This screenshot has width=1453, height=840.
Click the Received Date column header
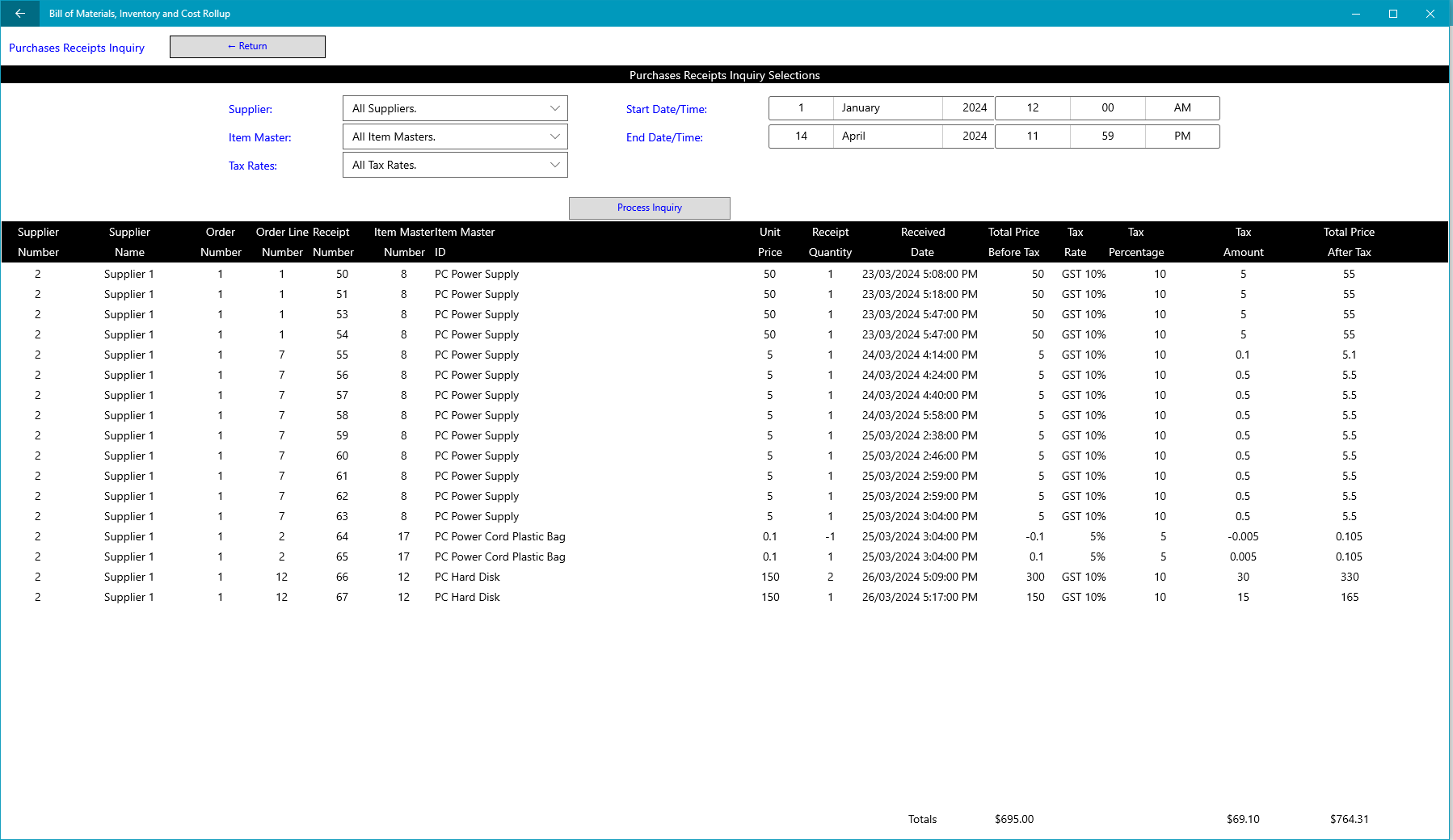pyautogui.click(x=923, y=241)
